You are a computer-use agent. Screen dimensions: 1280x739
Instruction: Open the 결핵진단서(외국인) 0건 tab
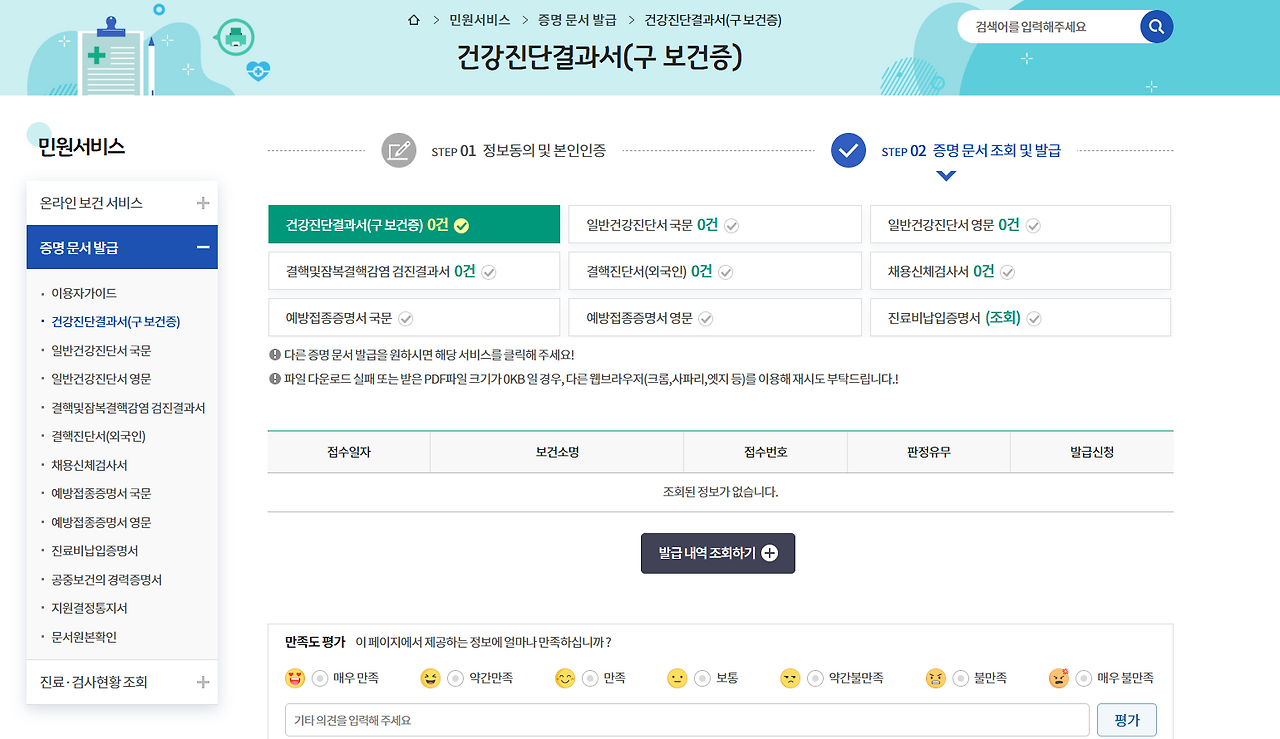coord(714,271)
